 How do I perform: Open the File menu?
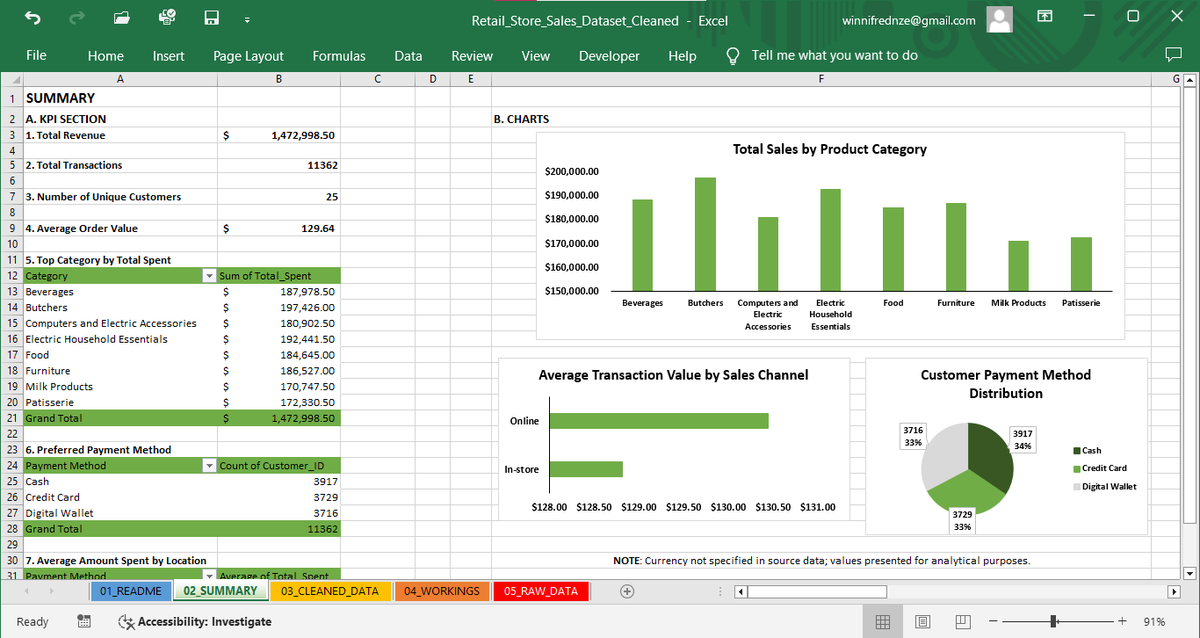tap(36, 55)
